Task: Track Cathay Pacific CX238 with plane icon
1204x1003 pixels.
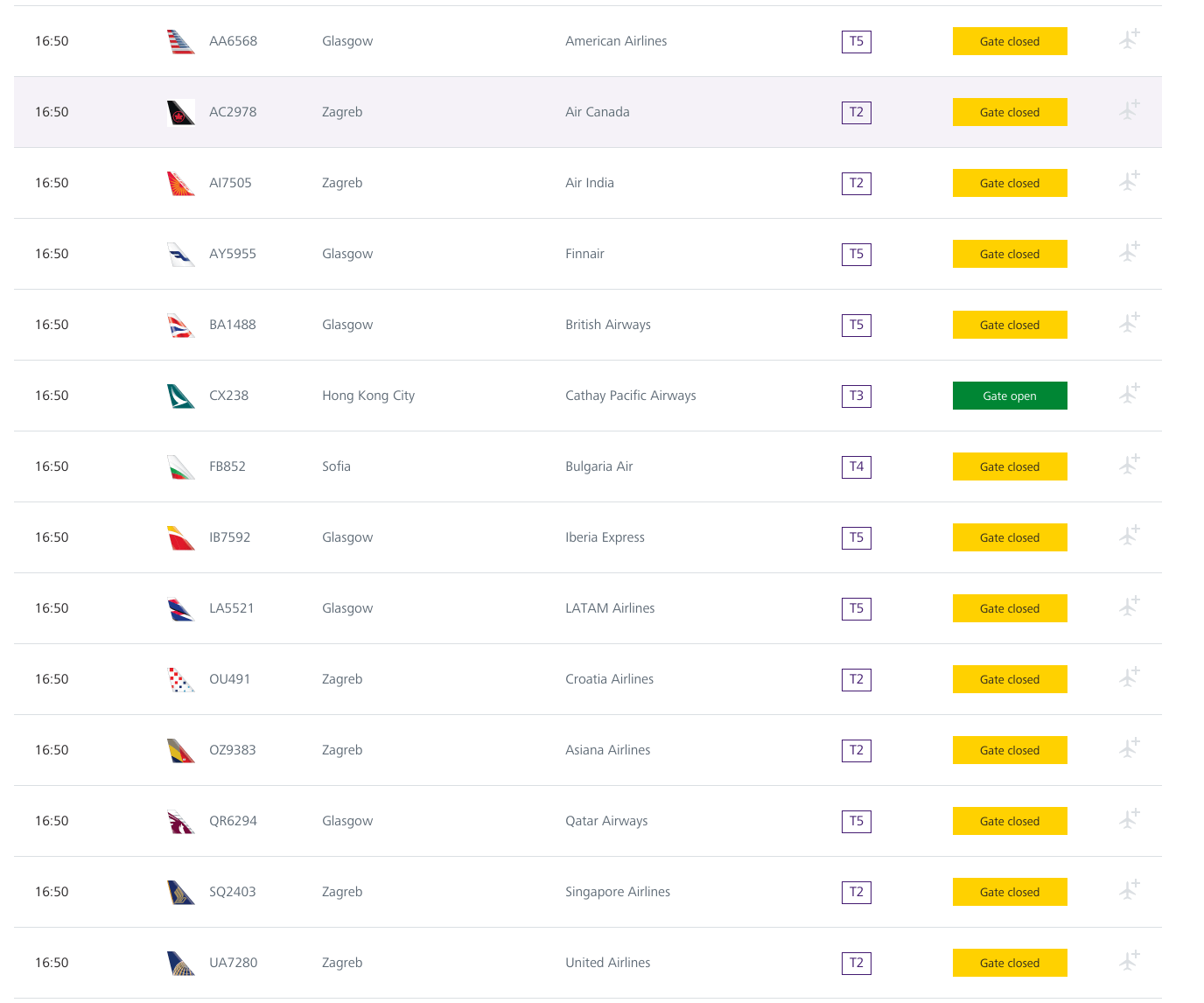Action: coord(1130,395)
